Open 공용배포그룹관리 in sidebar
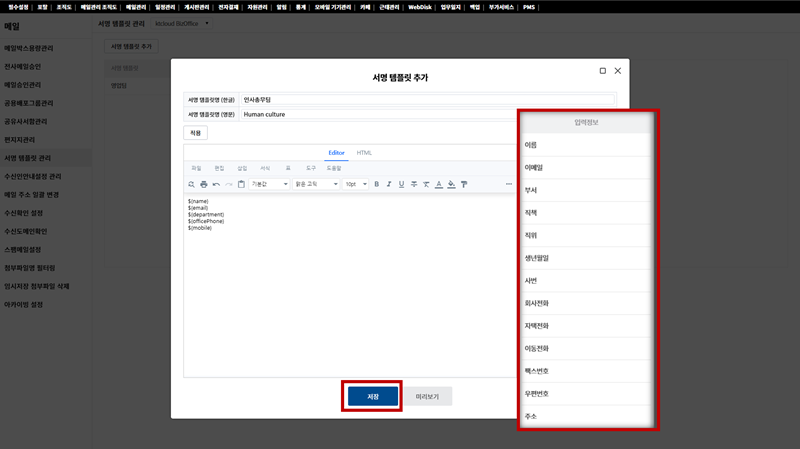The width and height of the screenshot is (800, 449). coord(29,103)
